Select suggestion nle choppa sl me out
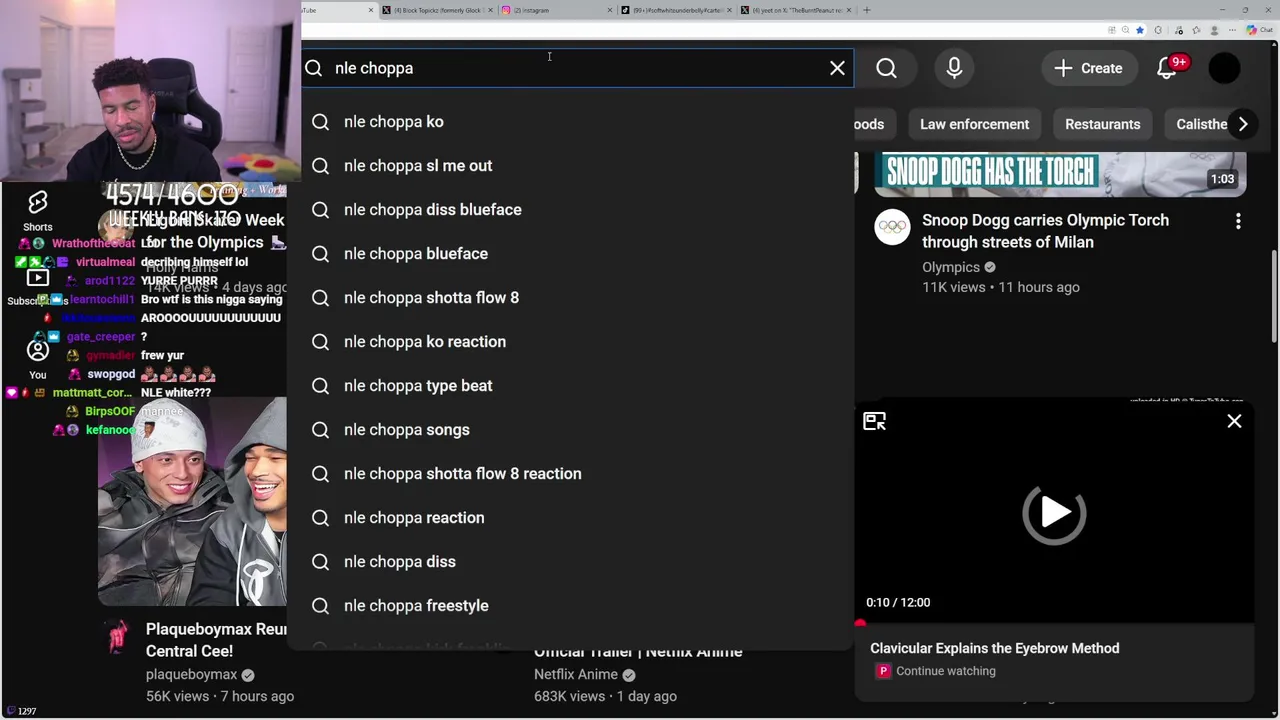The image size is (1280, 720). tap(570, 166)
